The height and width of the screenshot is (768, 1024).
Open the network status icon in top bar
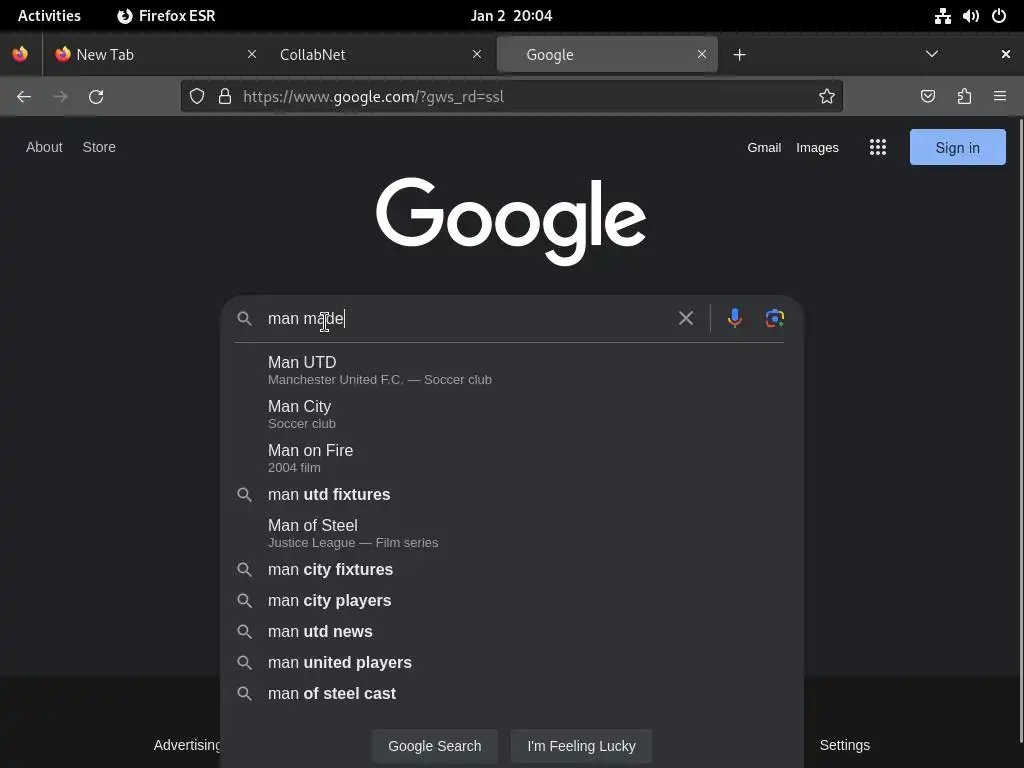click(942, 16)
